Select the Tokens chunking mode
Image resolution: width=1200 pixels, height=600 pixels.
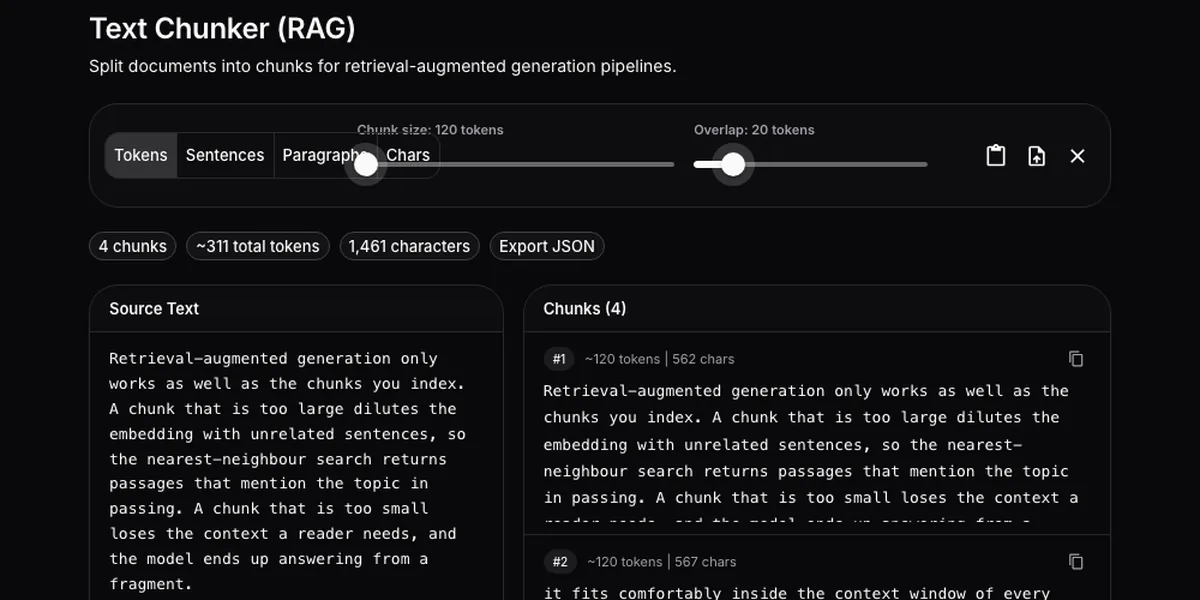141,155
